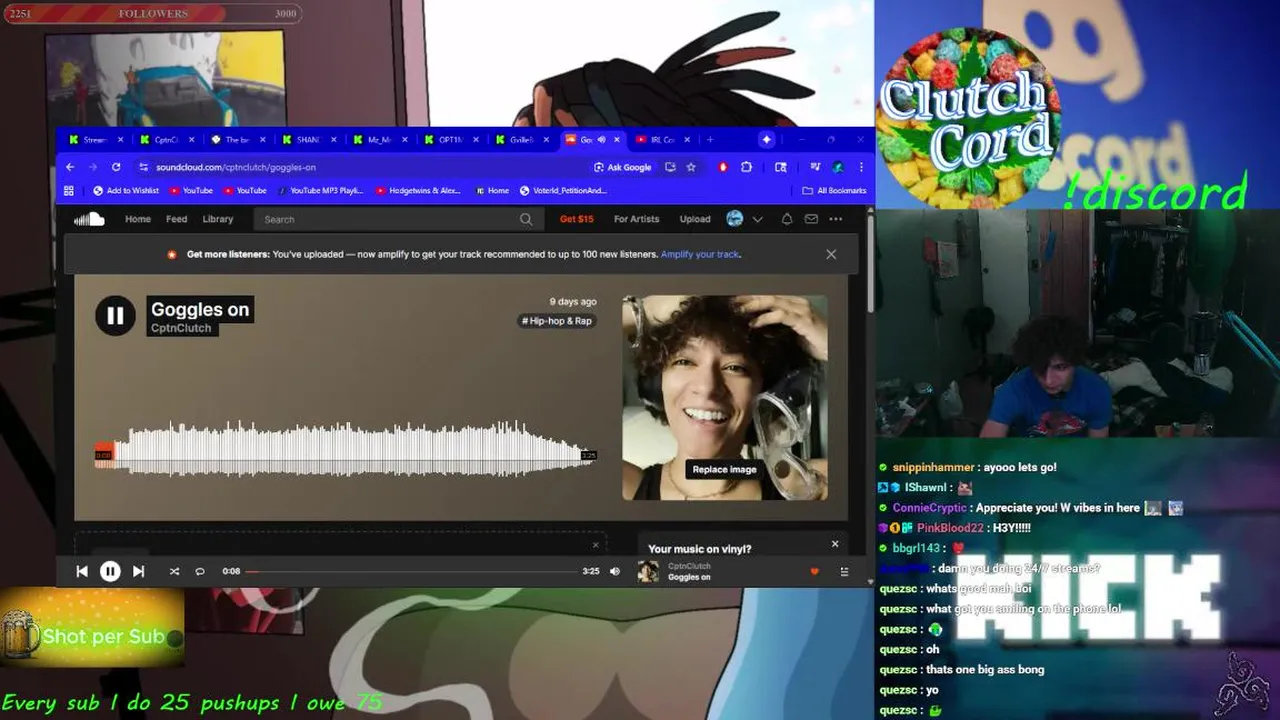This screenshot has width=1280, height=720.
Task: Seek using the bottom progress bar
Action: point(411,571)
